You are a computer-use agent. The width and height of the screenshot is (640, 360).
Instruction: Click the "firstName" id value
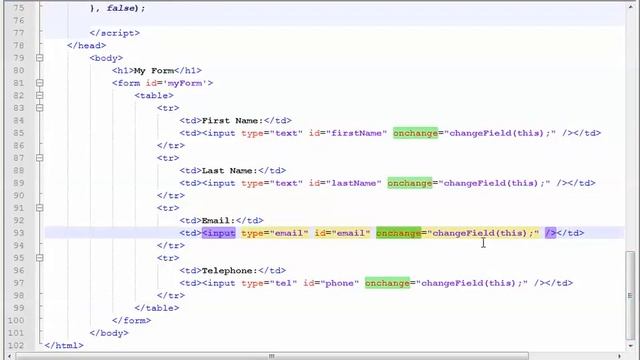[x=356, y=133]
